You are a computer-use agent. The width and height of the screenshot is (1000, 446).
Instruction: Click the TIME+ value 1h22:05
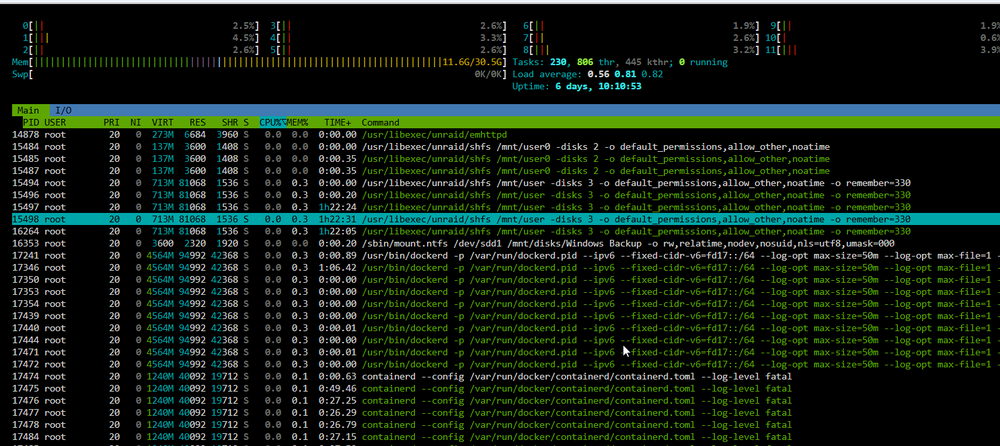[x=338, y=232]
